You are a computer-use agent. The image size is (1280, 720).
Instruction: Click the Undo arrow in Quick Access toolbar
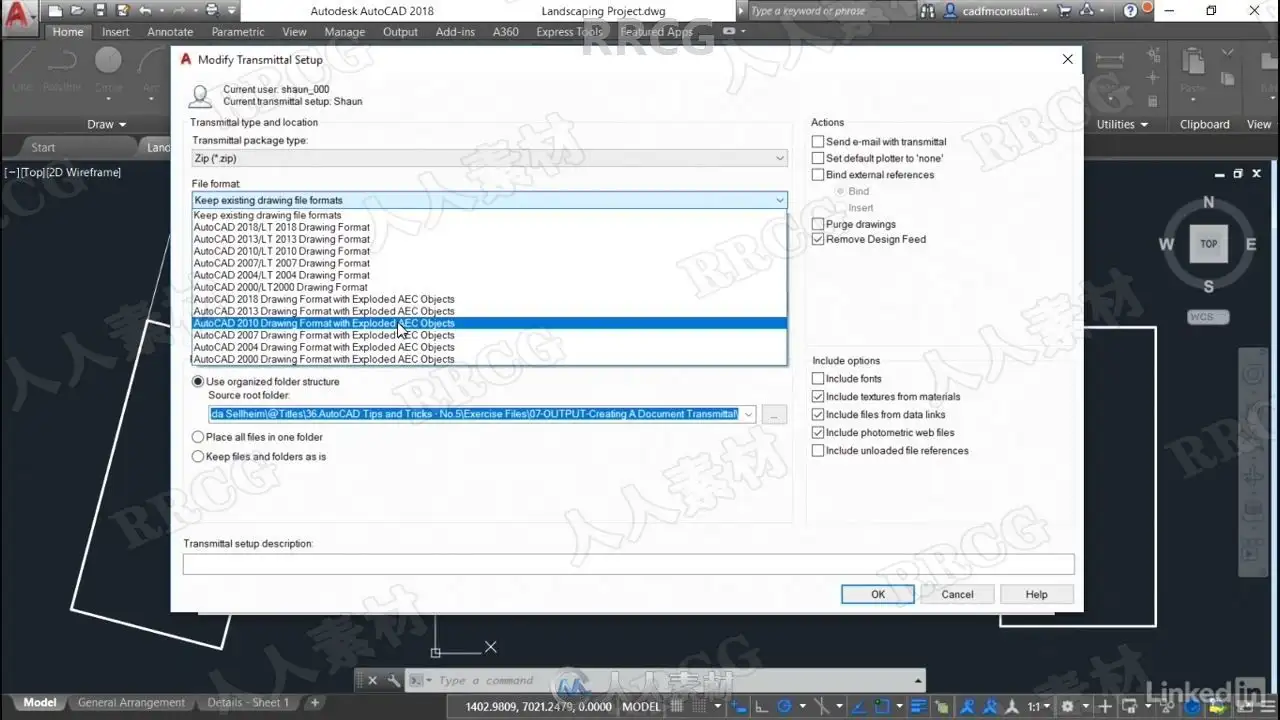click(145, 11)
